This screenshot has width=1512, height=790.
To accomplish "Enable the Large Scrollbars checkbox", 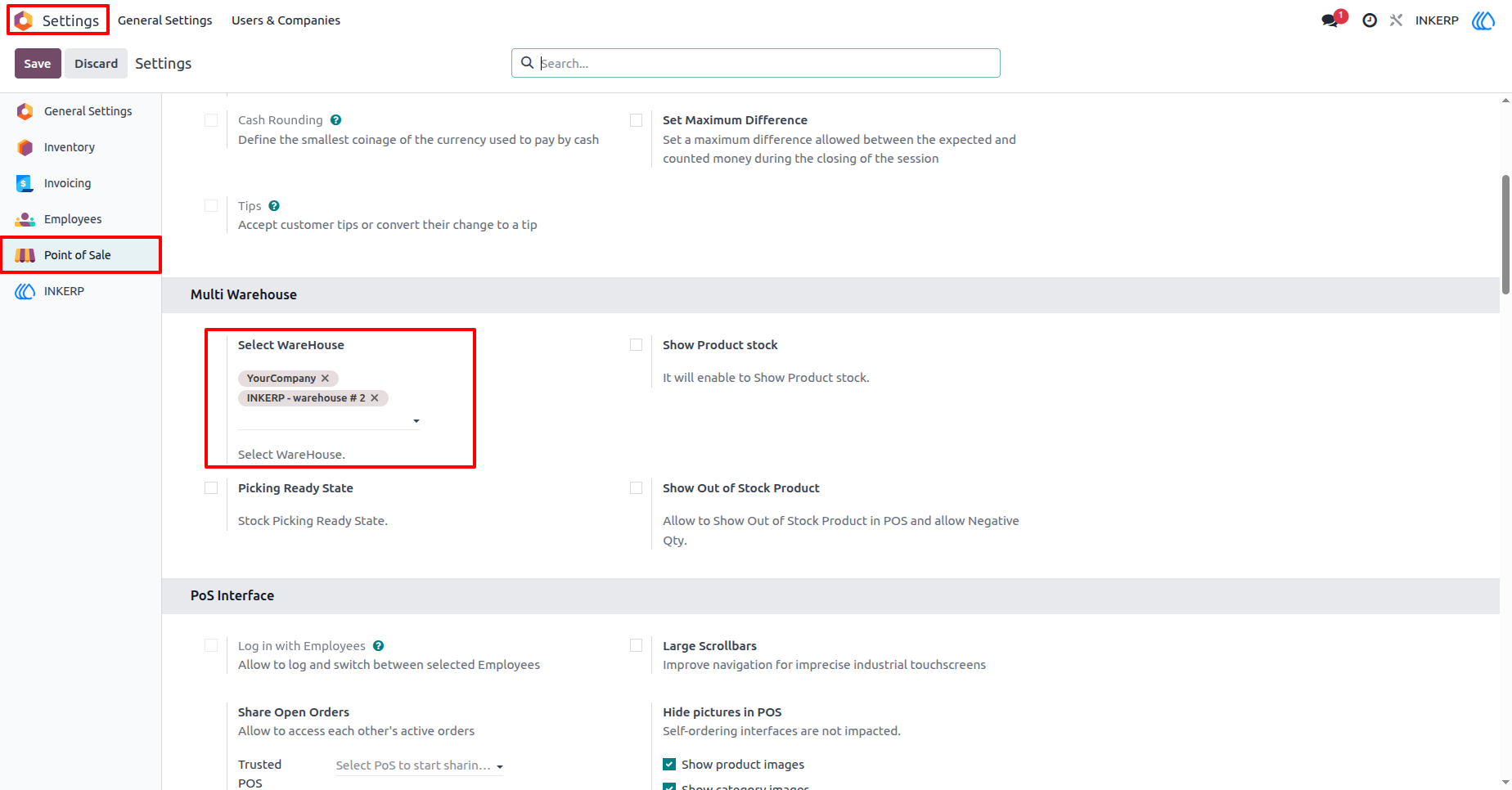I will click(636, 646).
